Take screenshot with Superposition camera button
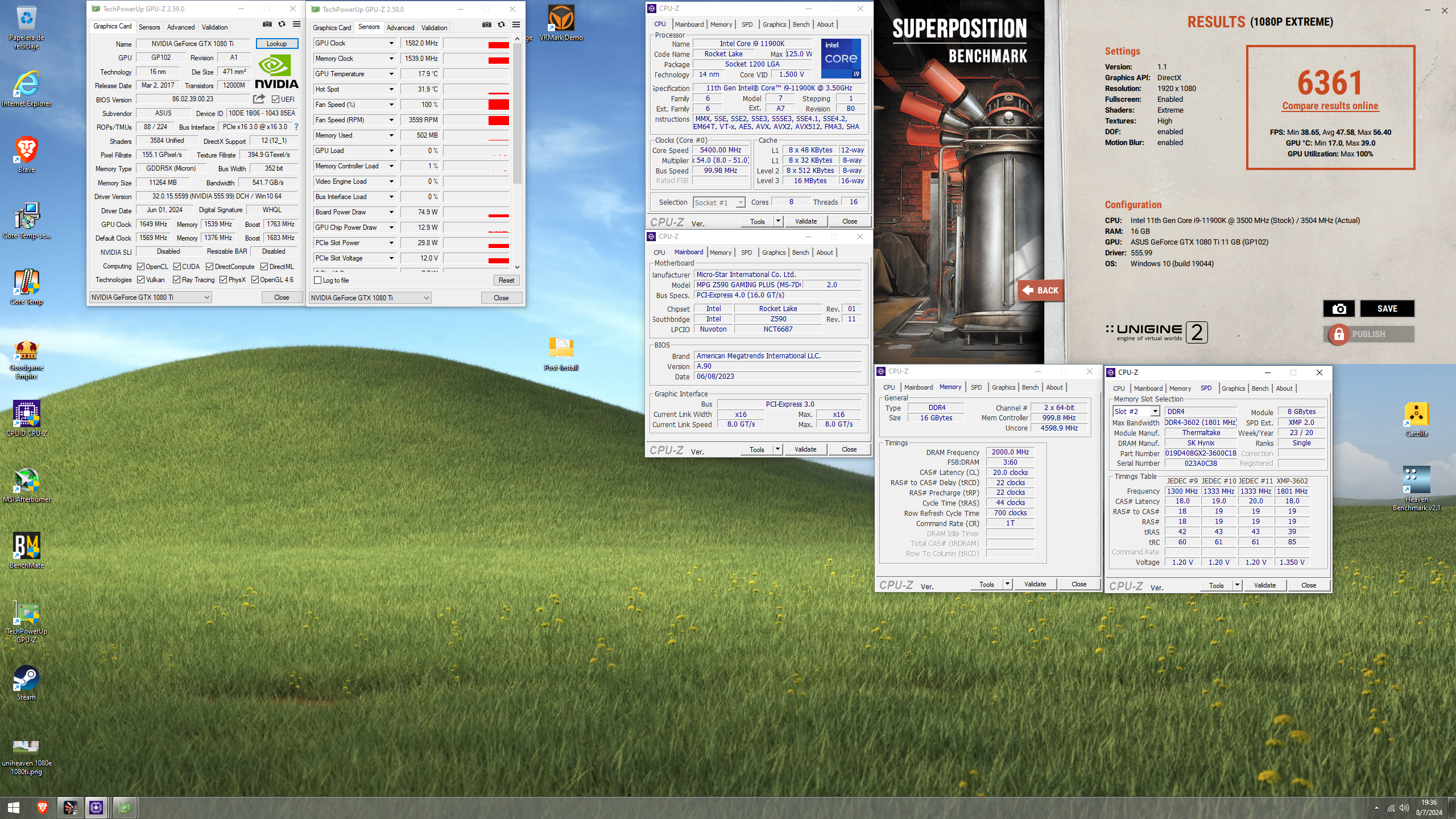Screen dimensions: 1456x819 click(1339, 308)
